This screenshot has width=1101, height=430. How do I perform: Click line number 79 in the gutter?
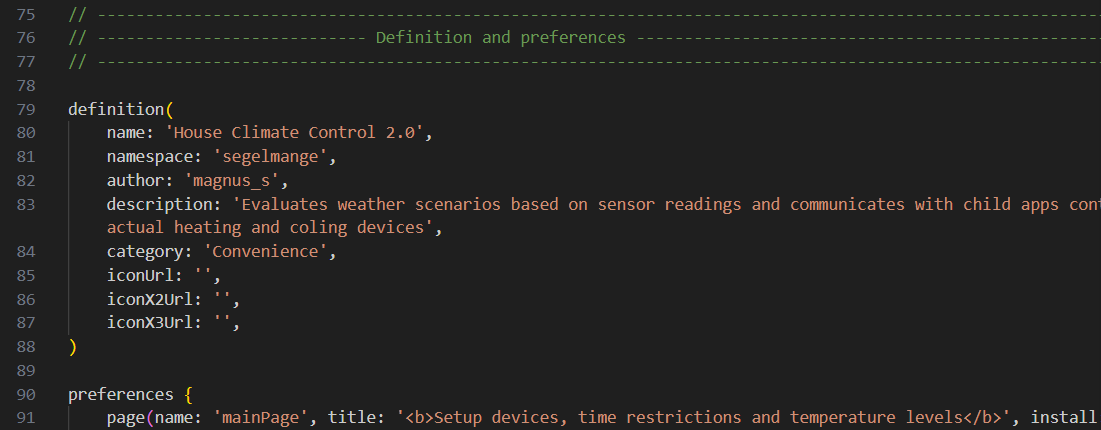(27, 109)
